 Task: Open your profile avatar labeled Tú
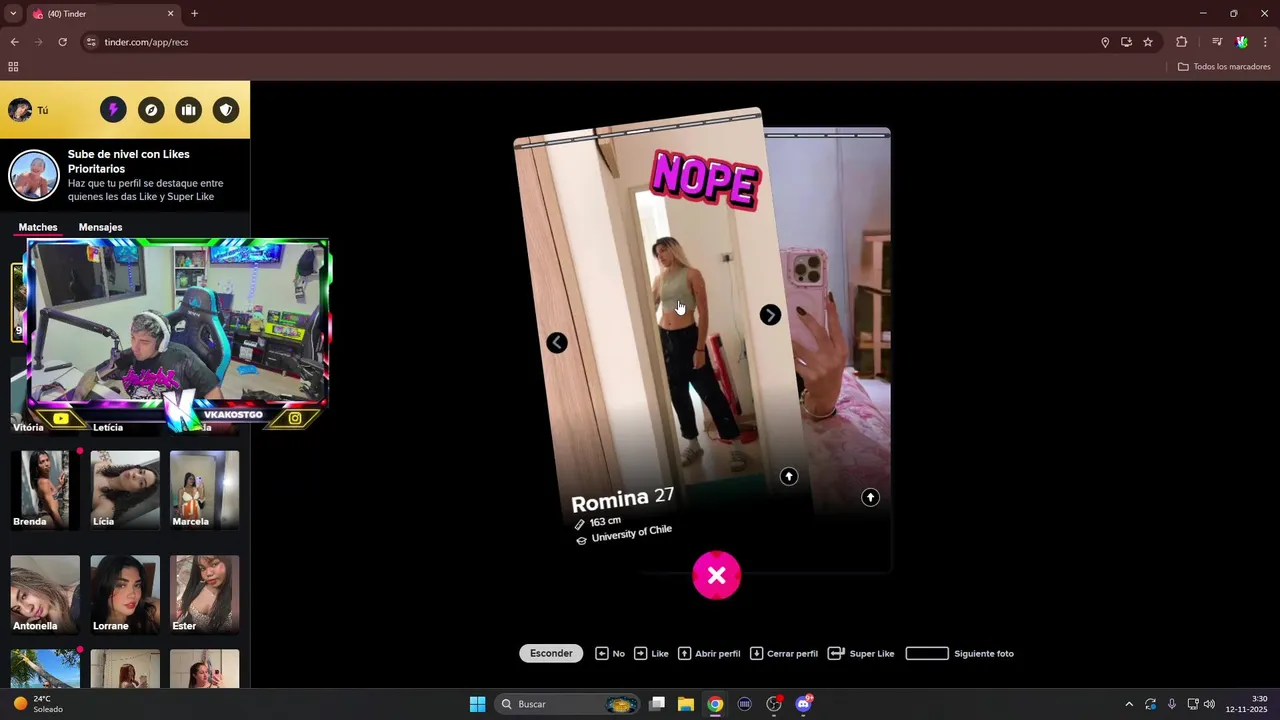tap(28, 110)
